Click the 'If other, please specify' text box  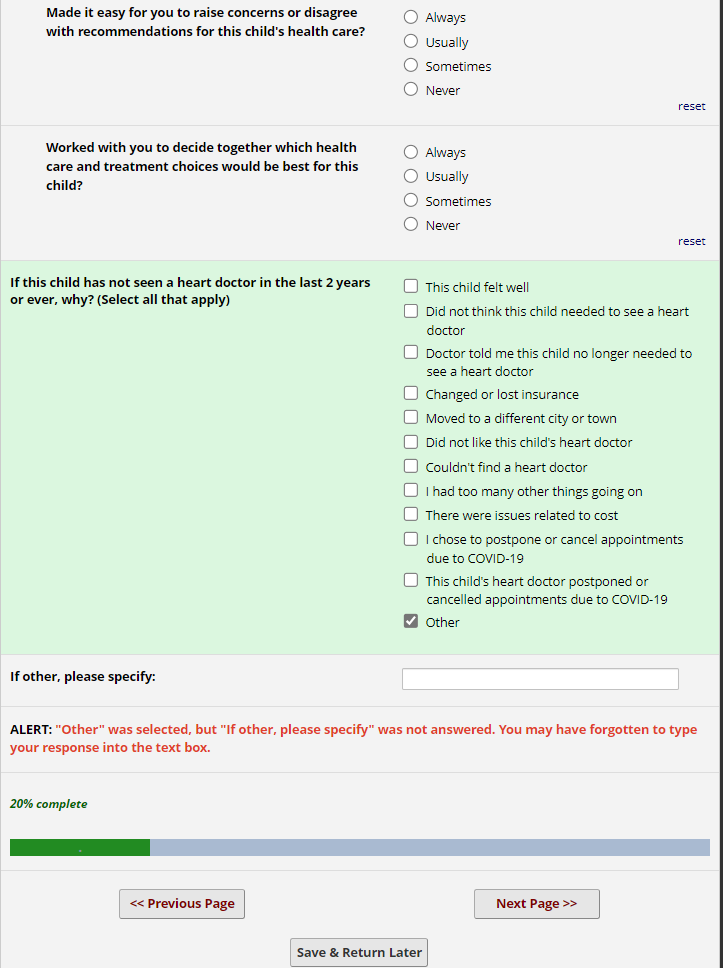(x=540, y=679)
